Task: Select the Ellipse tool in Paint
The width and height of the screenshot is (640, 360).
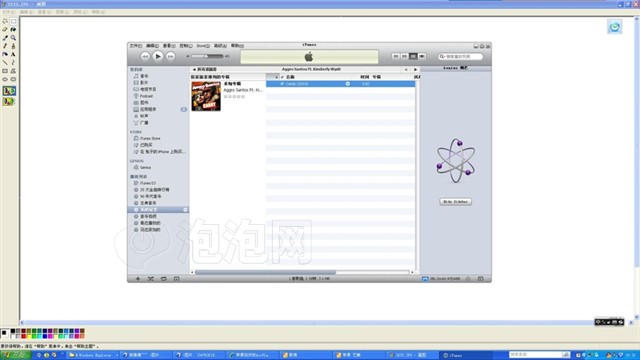Action: (5, 79)
